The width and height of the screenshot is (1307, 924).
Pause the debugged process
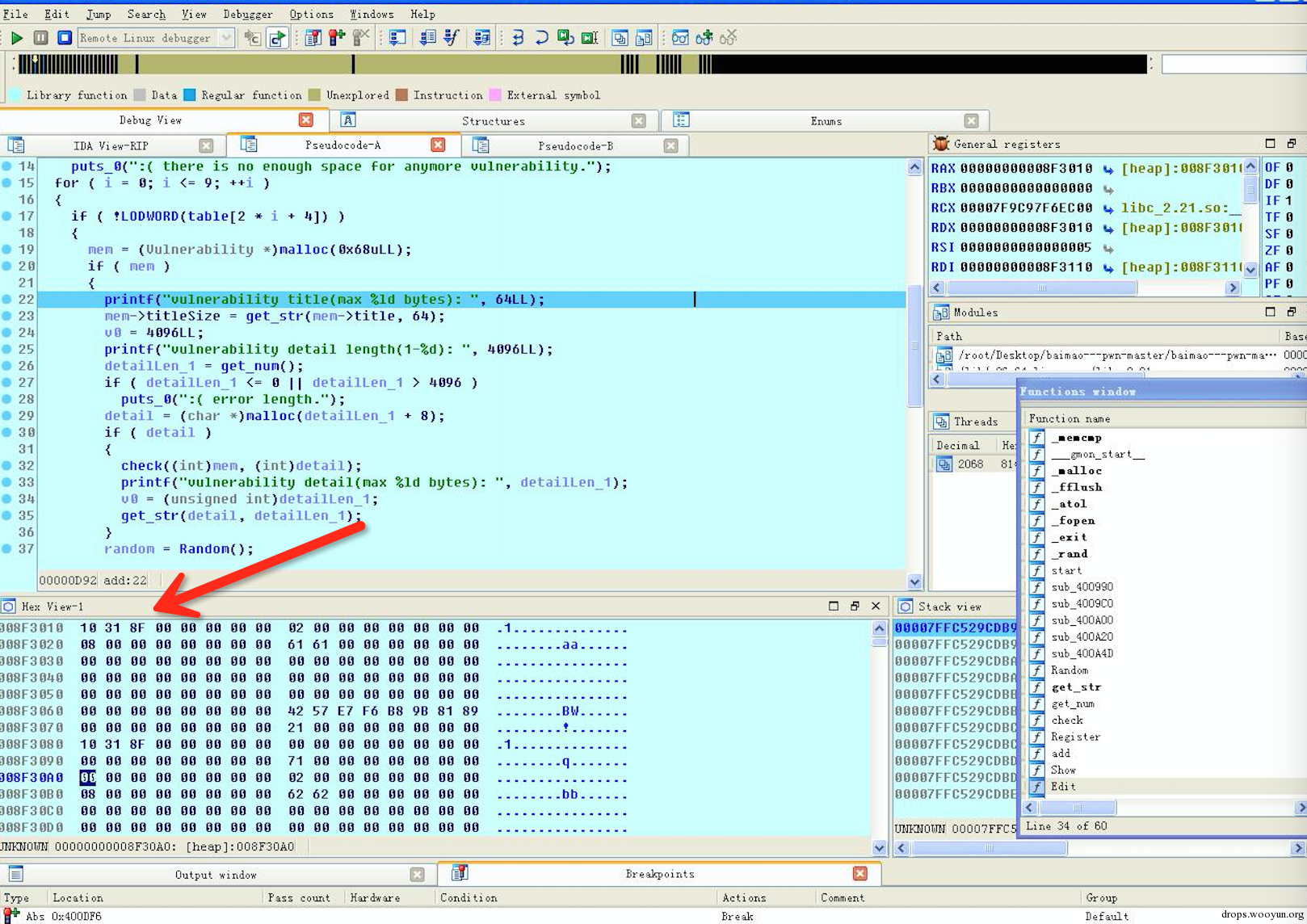40,38
